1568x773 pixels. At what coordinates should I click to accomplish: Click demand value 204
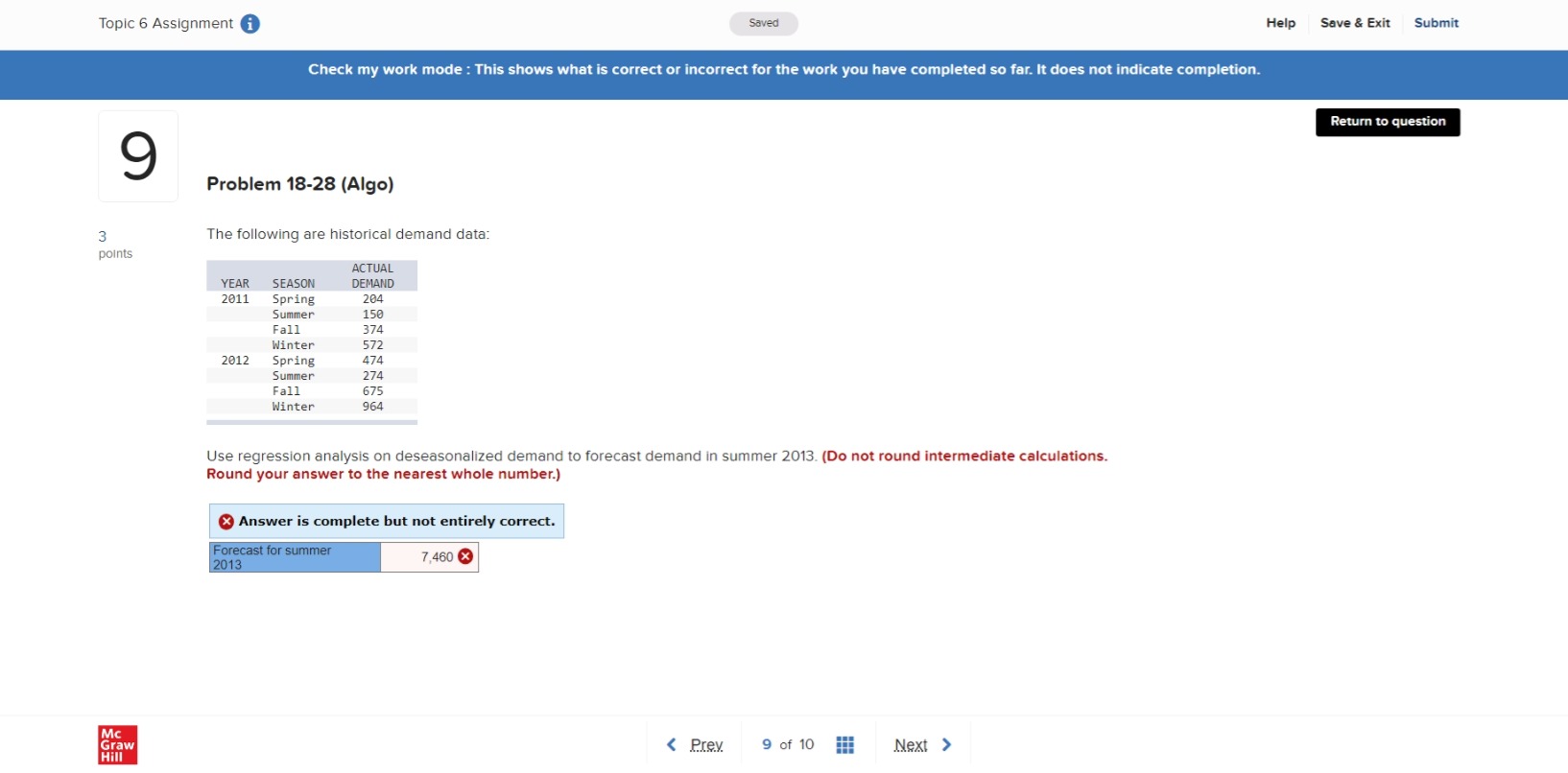pos(372,299)
